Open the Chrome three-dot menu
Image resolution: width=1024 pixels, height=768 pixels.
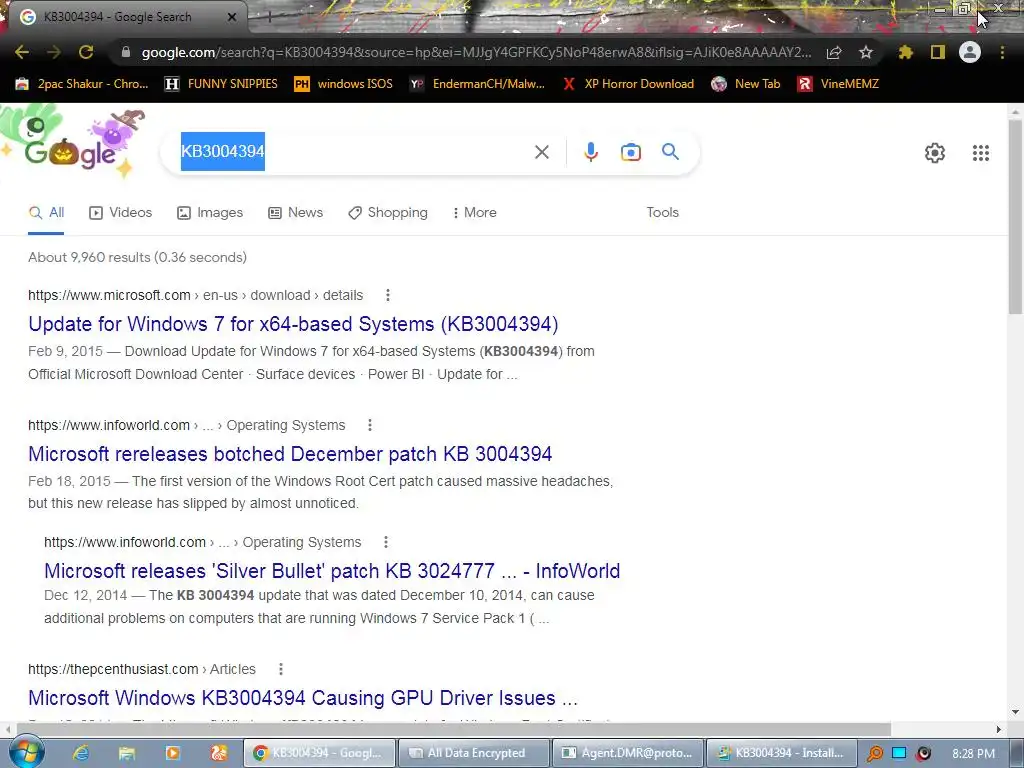click(1002, 52)
